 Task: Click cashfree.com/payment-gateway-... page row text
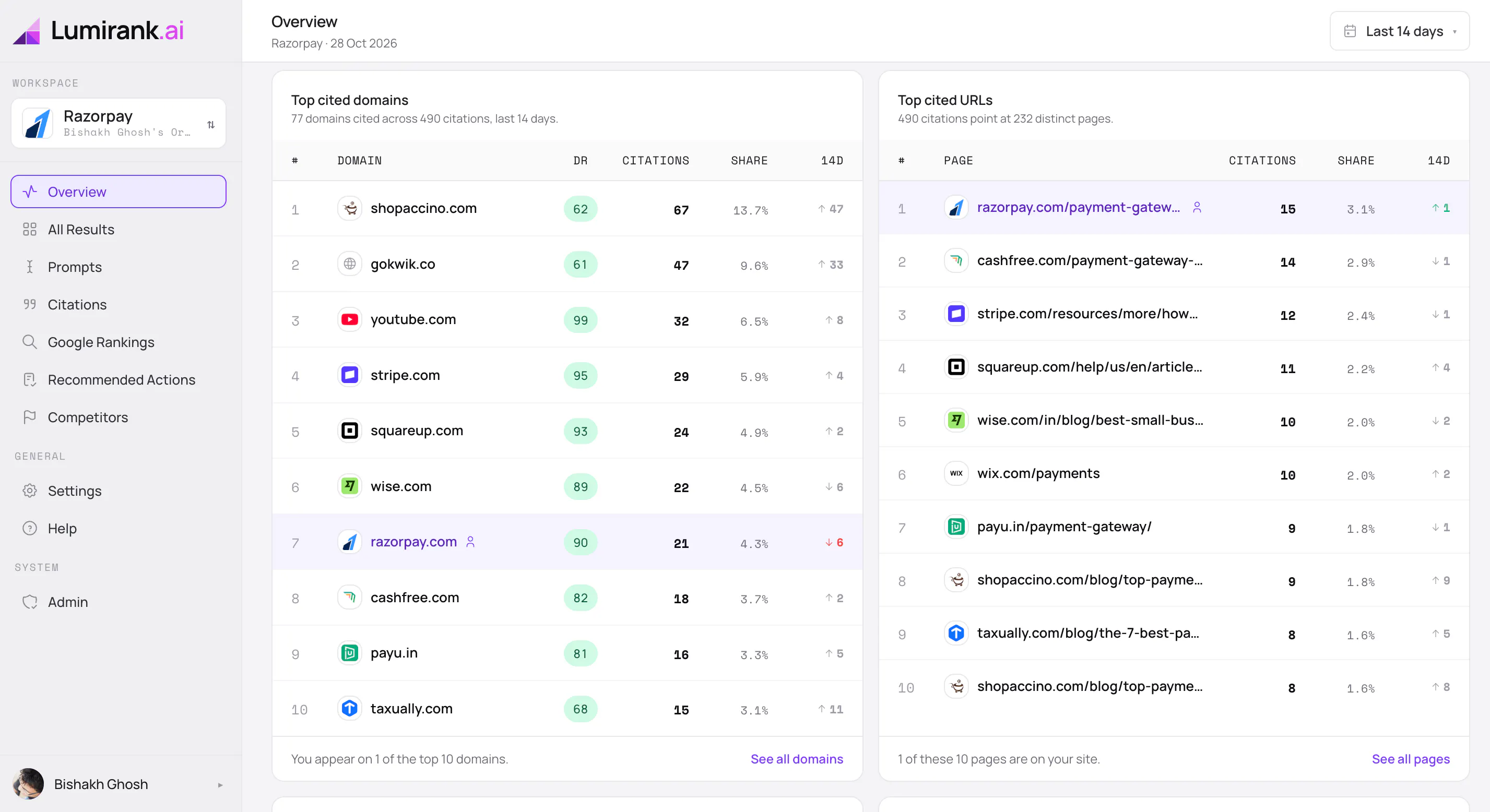point(1090,261)
